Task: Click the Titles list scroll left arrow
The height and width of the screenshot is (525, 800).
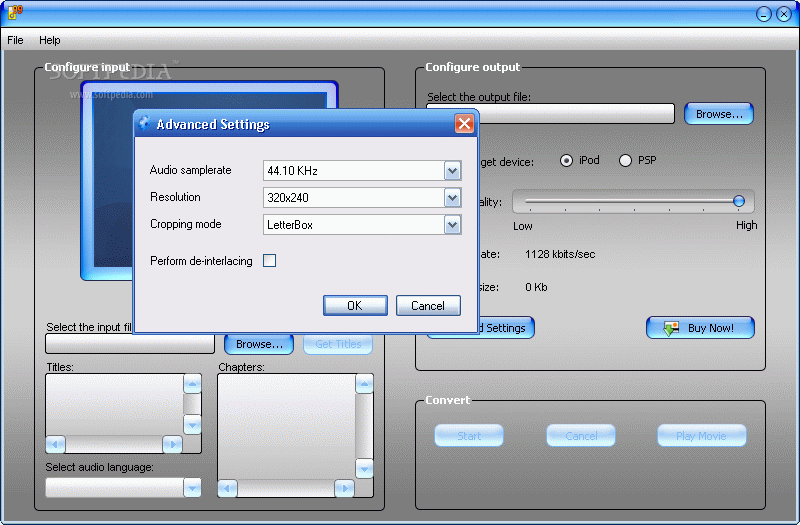Action: click(55, 444)
